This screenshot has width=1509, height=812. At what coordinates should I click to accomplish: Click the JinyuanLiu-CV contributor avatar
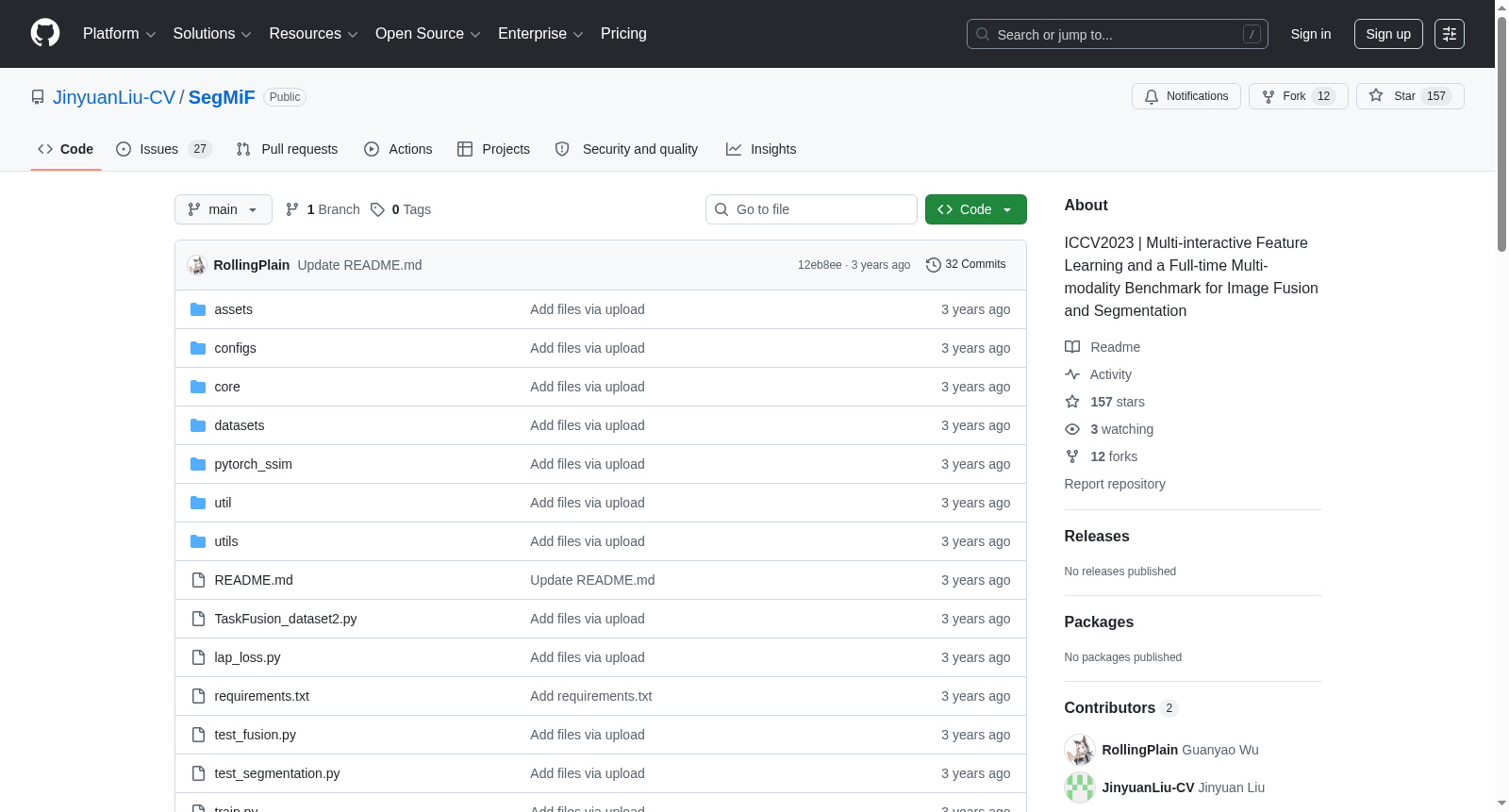(1080, 787)
